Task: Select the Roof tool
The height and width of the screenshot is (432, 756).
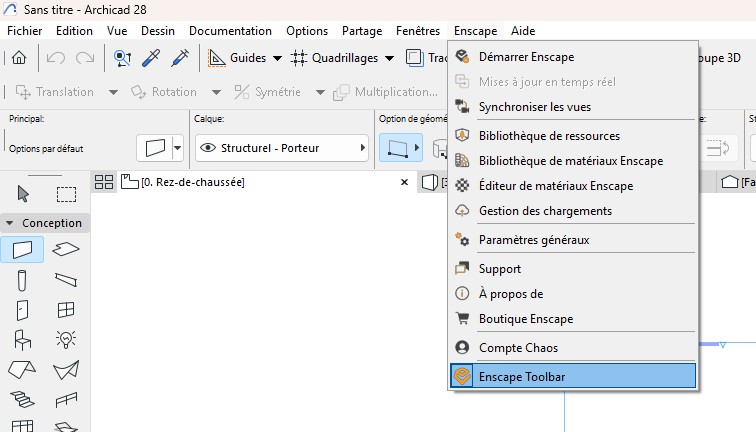Action: [x=22, y=370]
